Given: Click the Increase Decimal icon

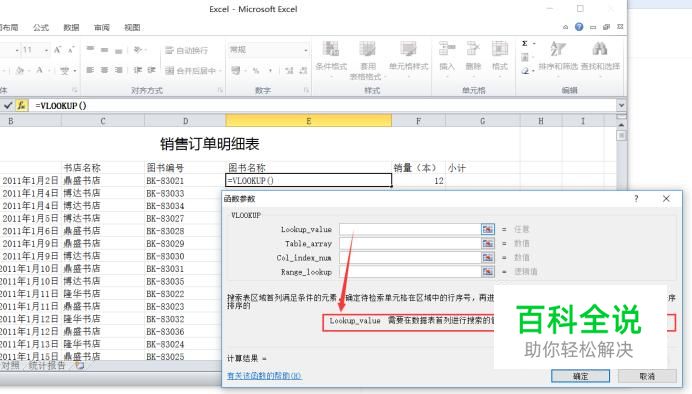Looking at the screenshot, I should [x=289, y=71].
